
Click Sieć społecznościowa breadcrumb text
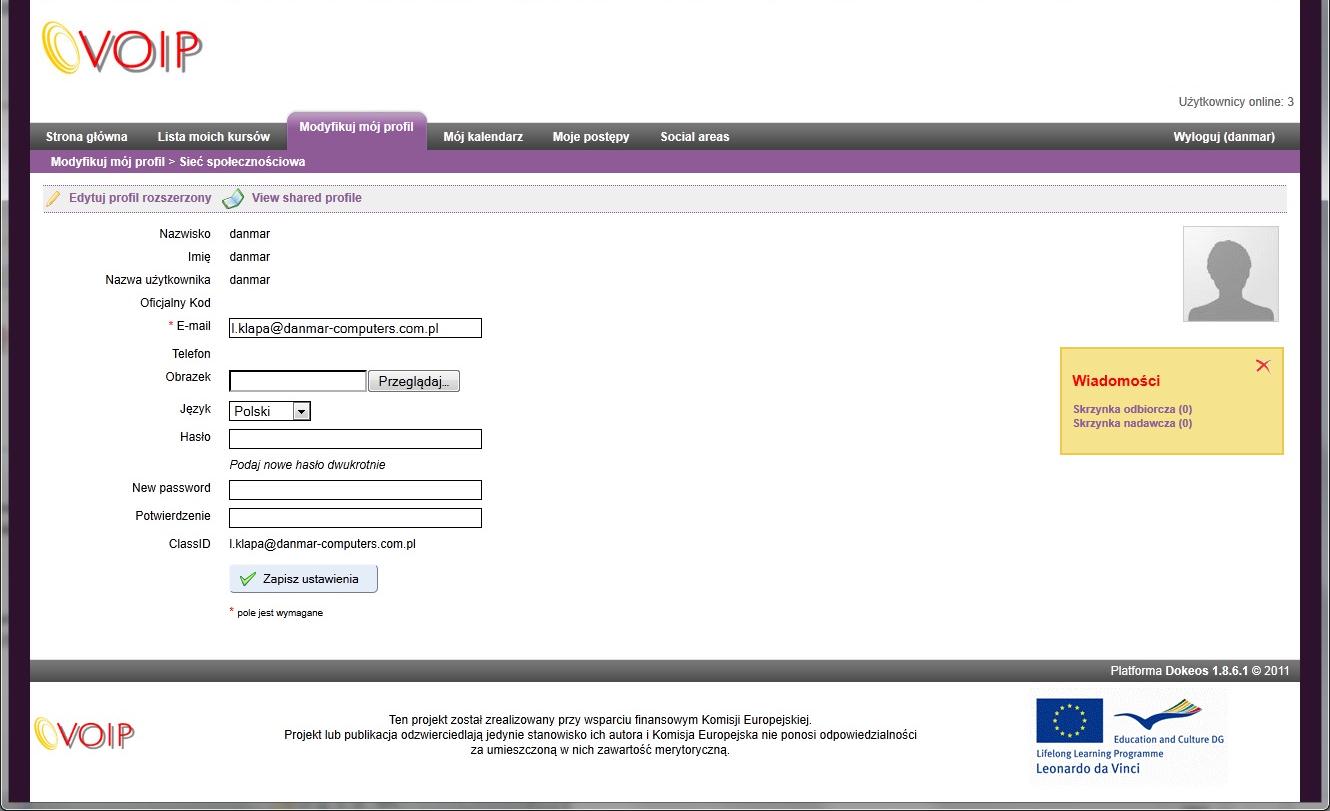243,162
